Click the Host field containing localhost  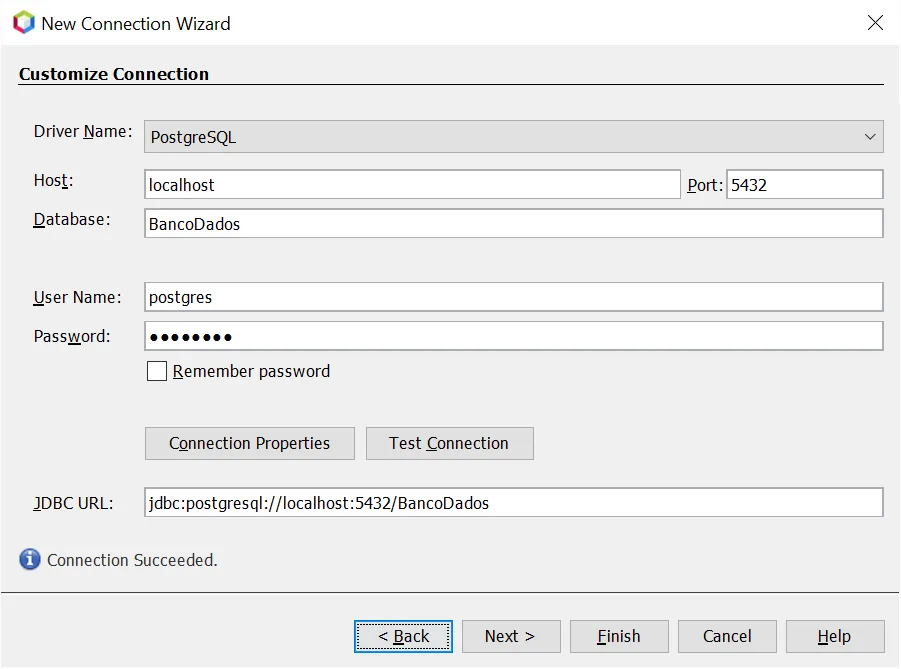[x=412, y=185]
